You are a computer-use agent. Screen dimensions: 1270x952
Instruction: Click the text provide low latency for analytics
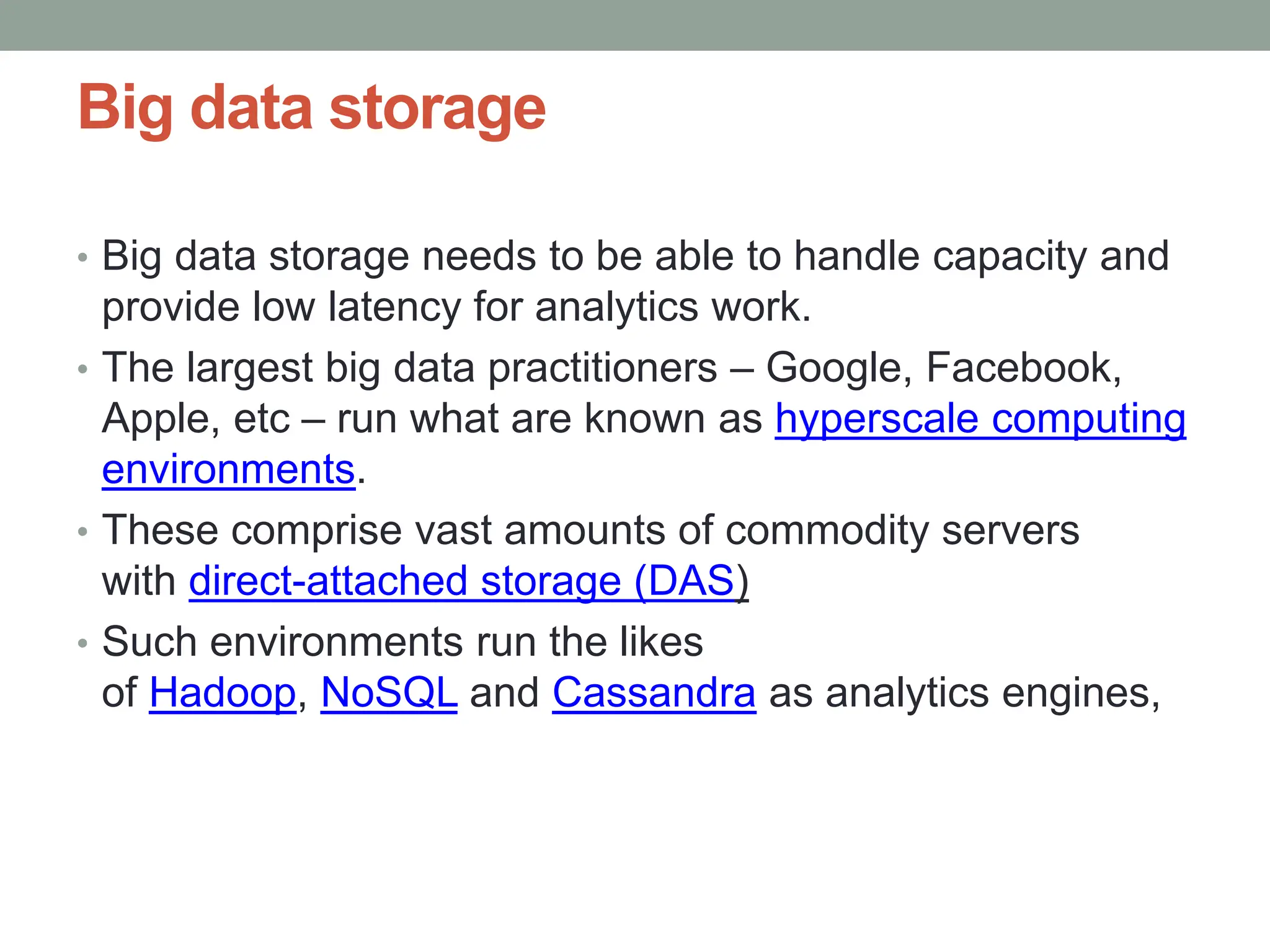coord(456,307)
